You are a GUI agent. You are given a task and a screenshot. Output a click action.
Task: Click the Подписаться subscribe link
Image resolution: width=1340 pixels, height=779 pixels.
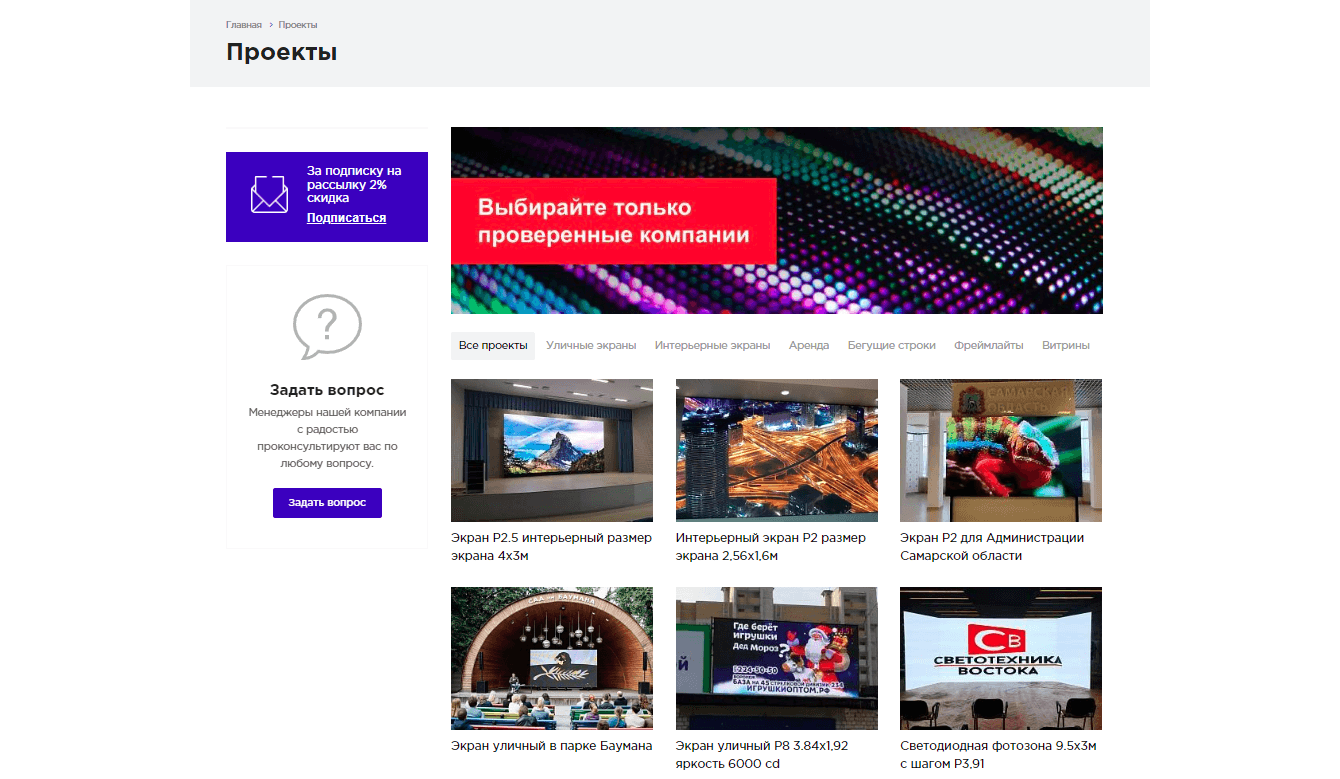click(x=346, y=218)
